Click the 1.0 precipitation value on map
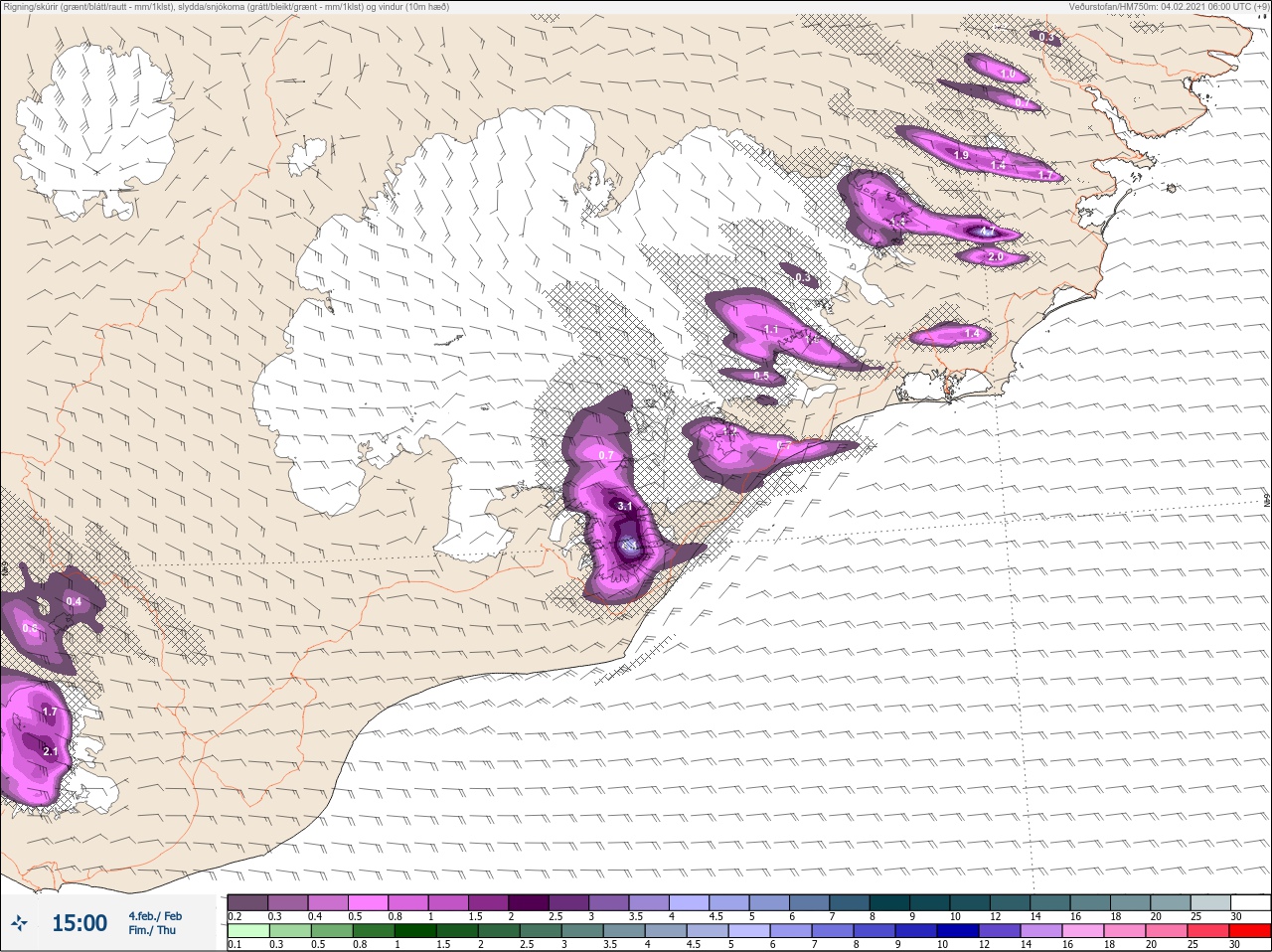Image resolution: width=1272 pixels, height=952 pixels. [x=1008, y=75]
